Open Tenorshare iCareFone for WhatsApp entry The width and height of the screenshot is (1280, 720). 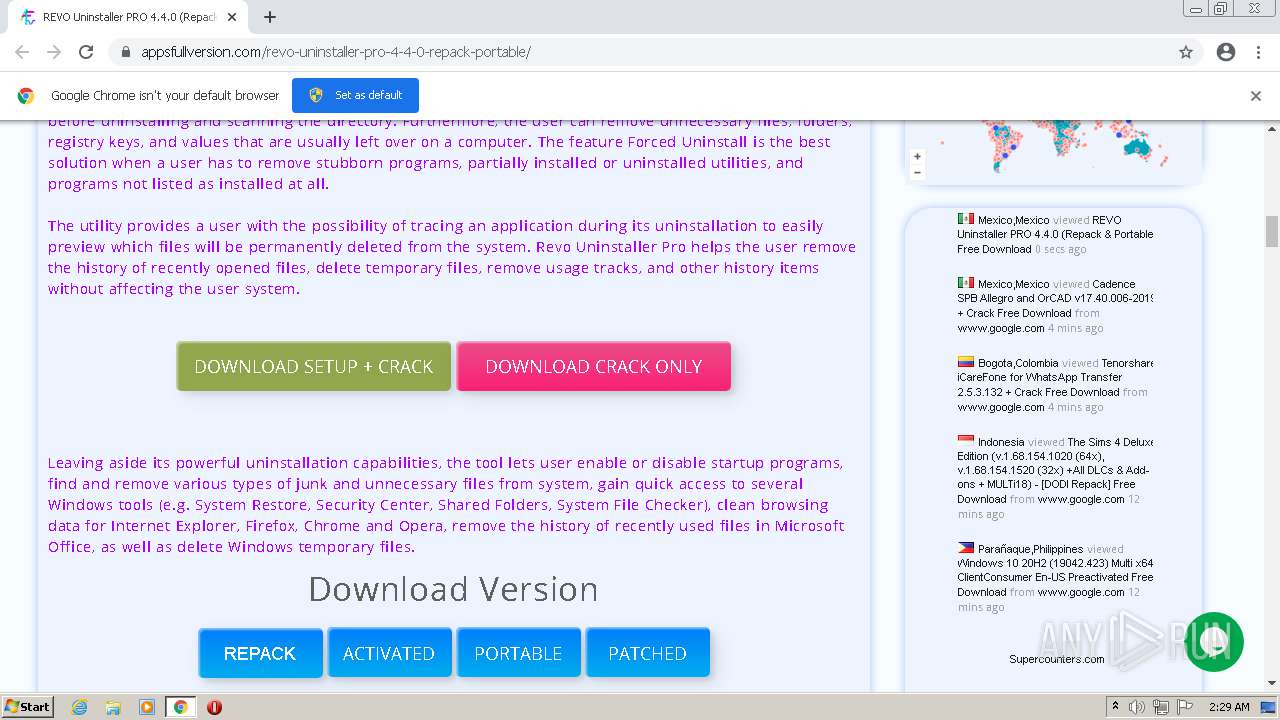pos(1055,377)
